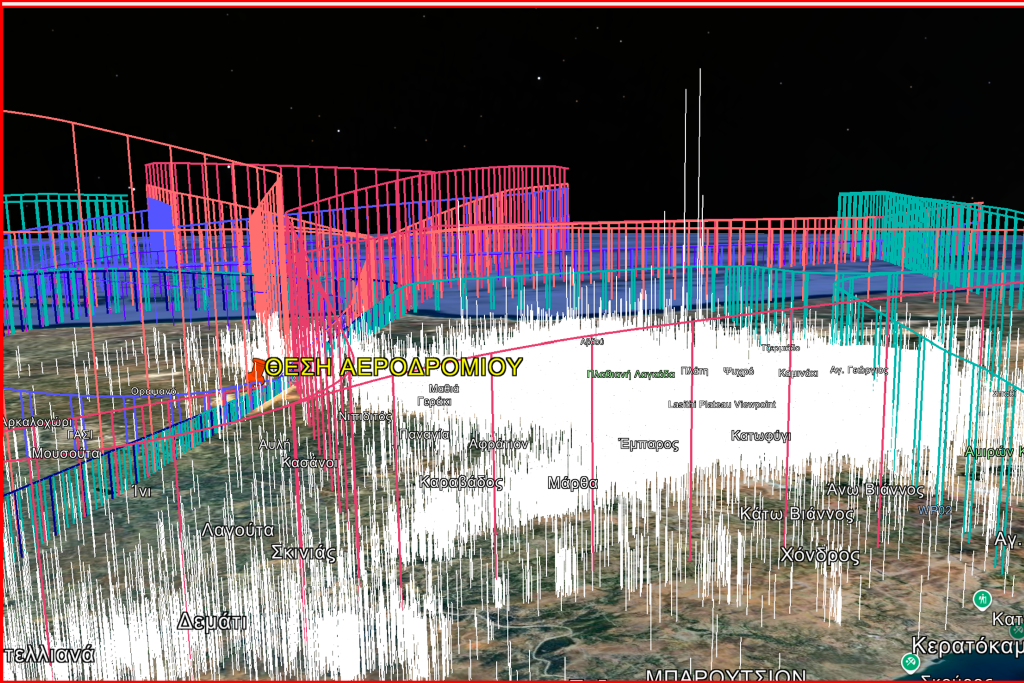The height and width of the screenshot is (683, 1024).
Task: Open the green beach marker on the coastline
Action: click(910, 662)
